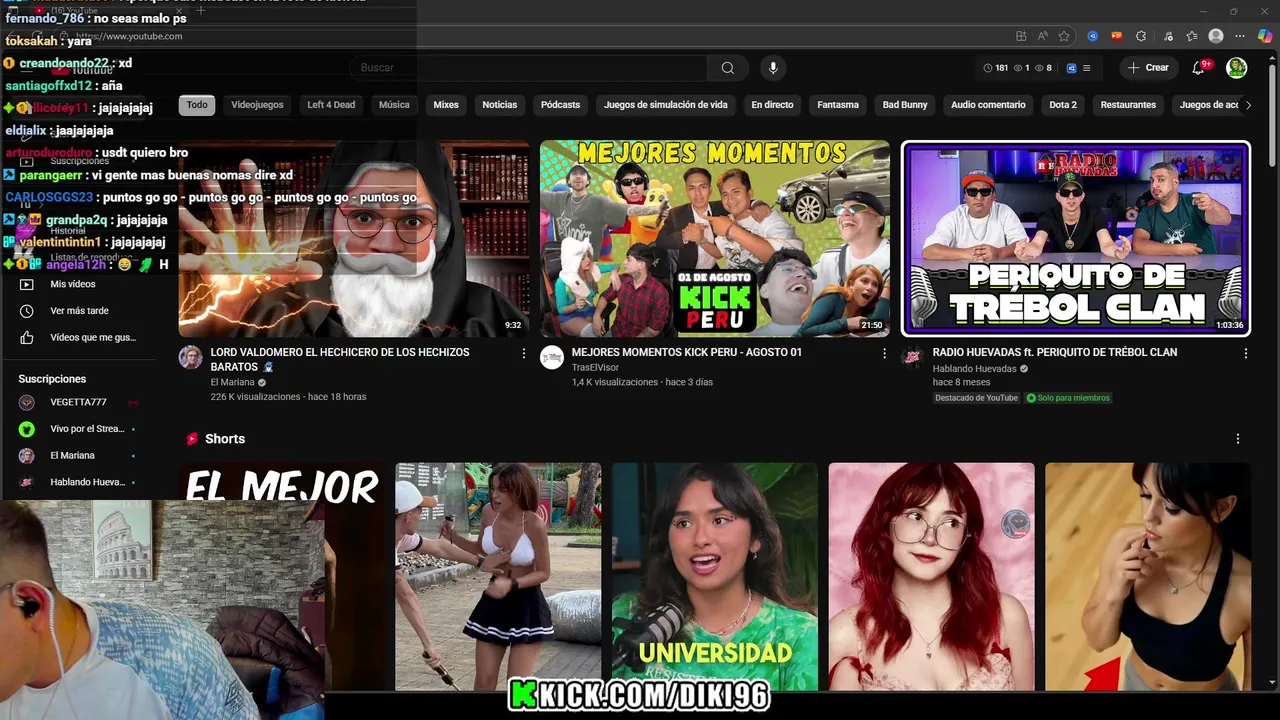Launch the Copilot icon in Edge toolbar

tap(1265, 36)
